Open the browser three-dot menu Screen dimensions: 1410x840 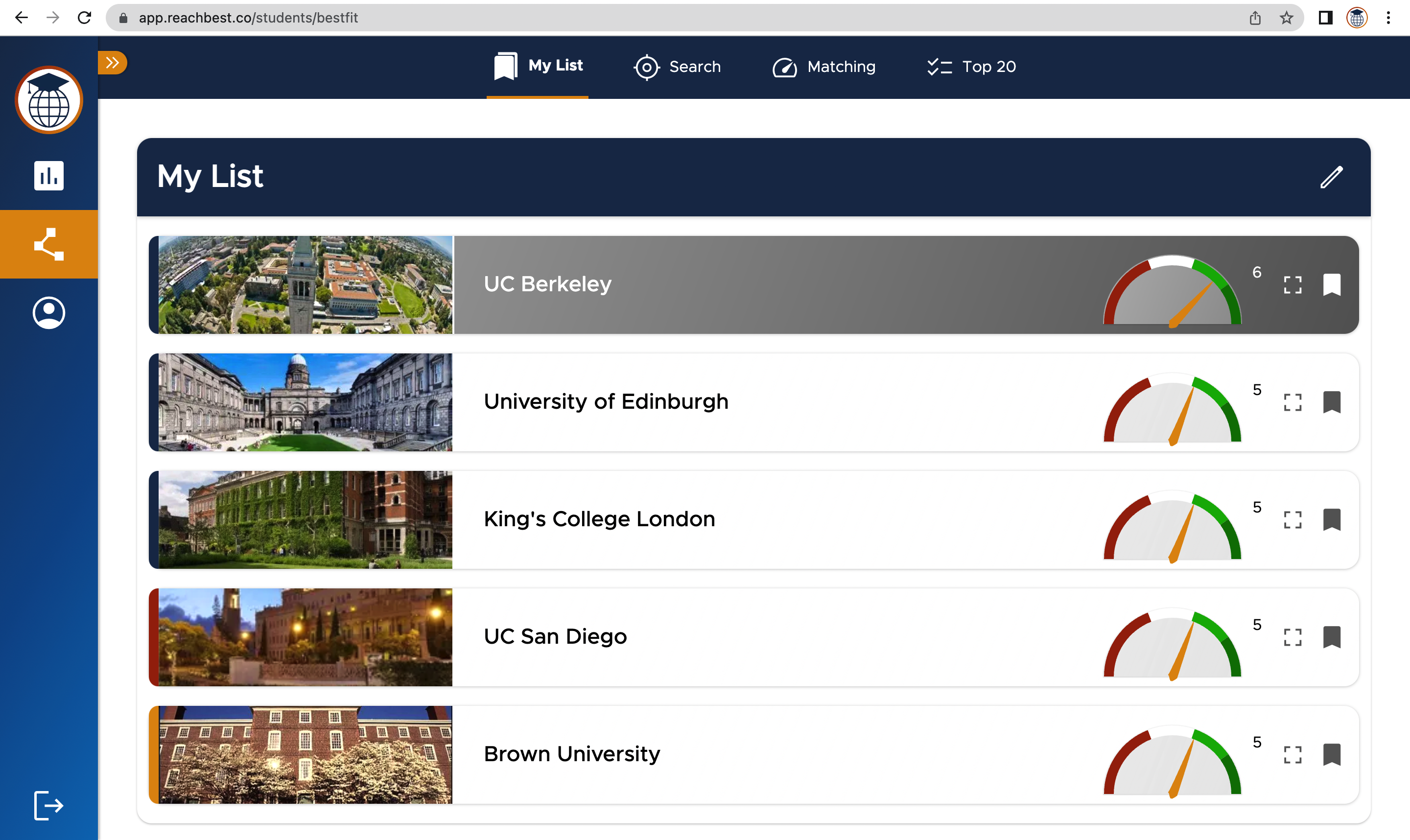pyautogui.click(x=1388, y=18)
